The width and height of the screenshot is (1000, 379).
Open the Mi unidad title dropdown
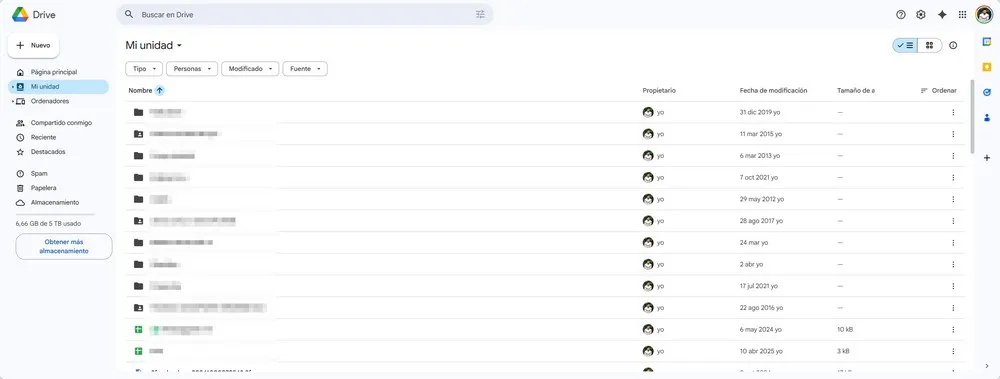pyautogui.click(x=154, y=45)
